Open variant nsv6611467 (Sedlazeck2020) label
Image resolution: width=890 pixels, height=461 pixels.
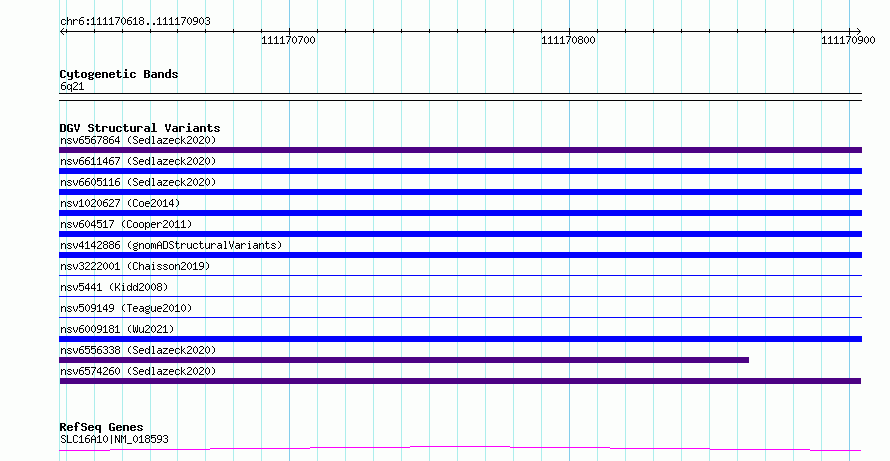(x=138, y=161)
